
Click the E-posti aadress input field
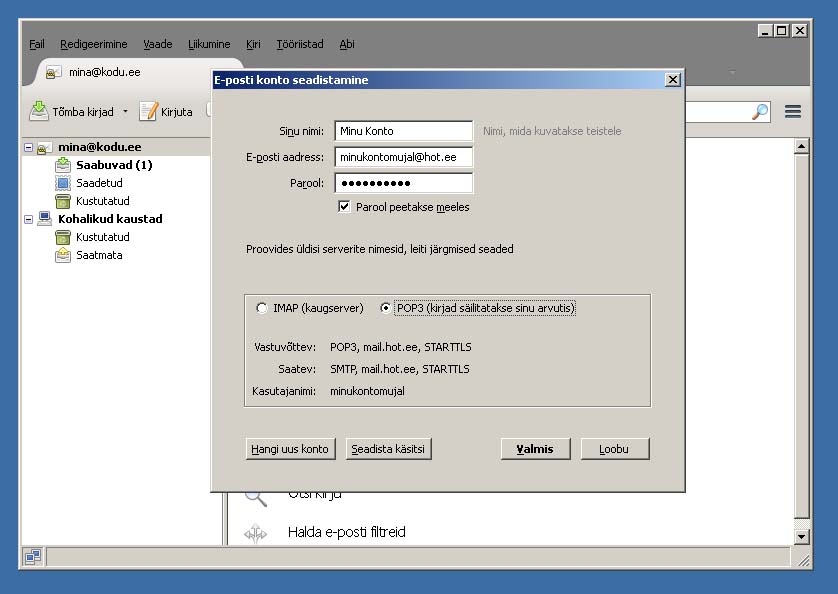click(404, 157)
